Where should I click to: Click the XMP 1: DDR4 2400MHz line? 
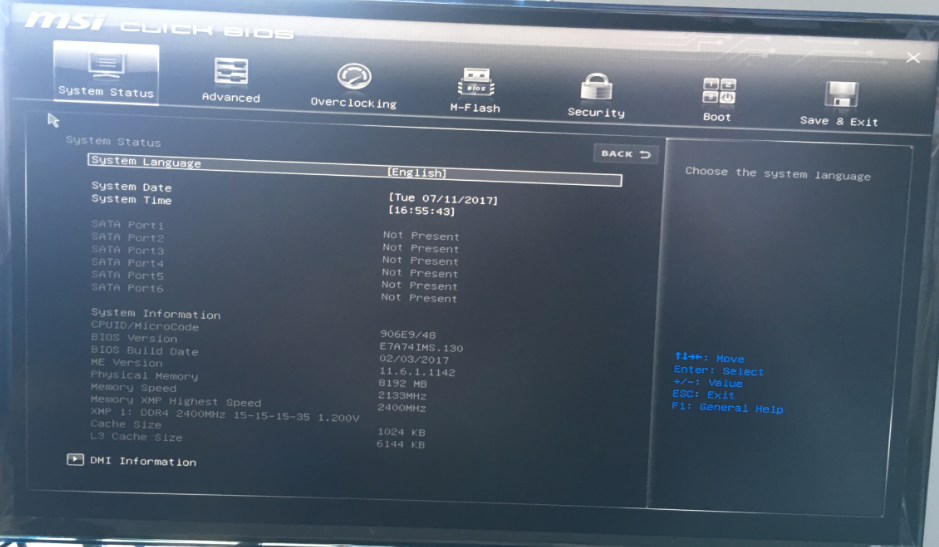click(x=225, y=415)
